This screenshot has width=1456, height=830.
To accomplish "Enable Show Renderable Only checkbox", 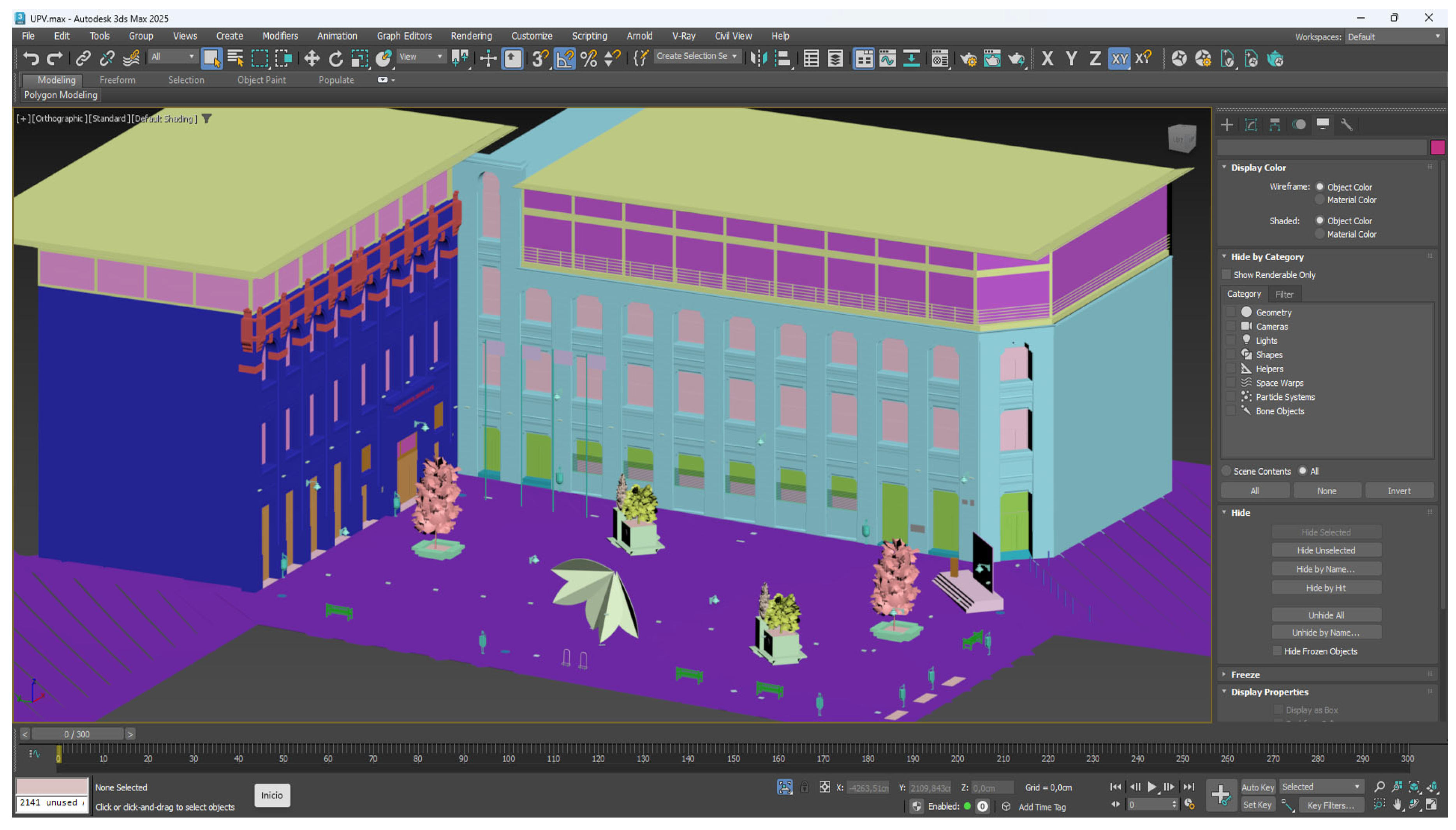I will click(1226, 275).
